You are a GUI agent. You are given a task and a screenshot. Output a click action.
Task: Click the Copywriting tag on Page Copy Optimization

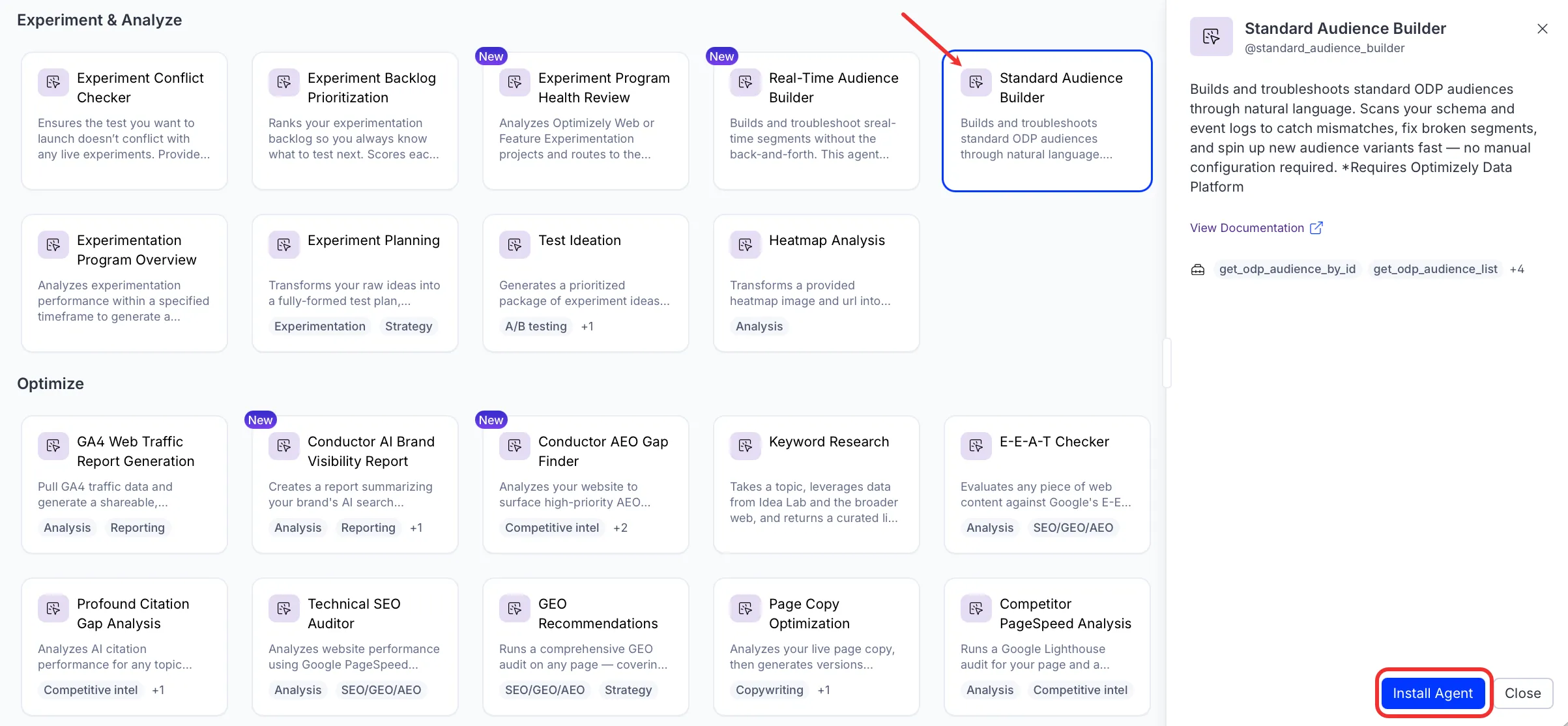tap(770, 690)
